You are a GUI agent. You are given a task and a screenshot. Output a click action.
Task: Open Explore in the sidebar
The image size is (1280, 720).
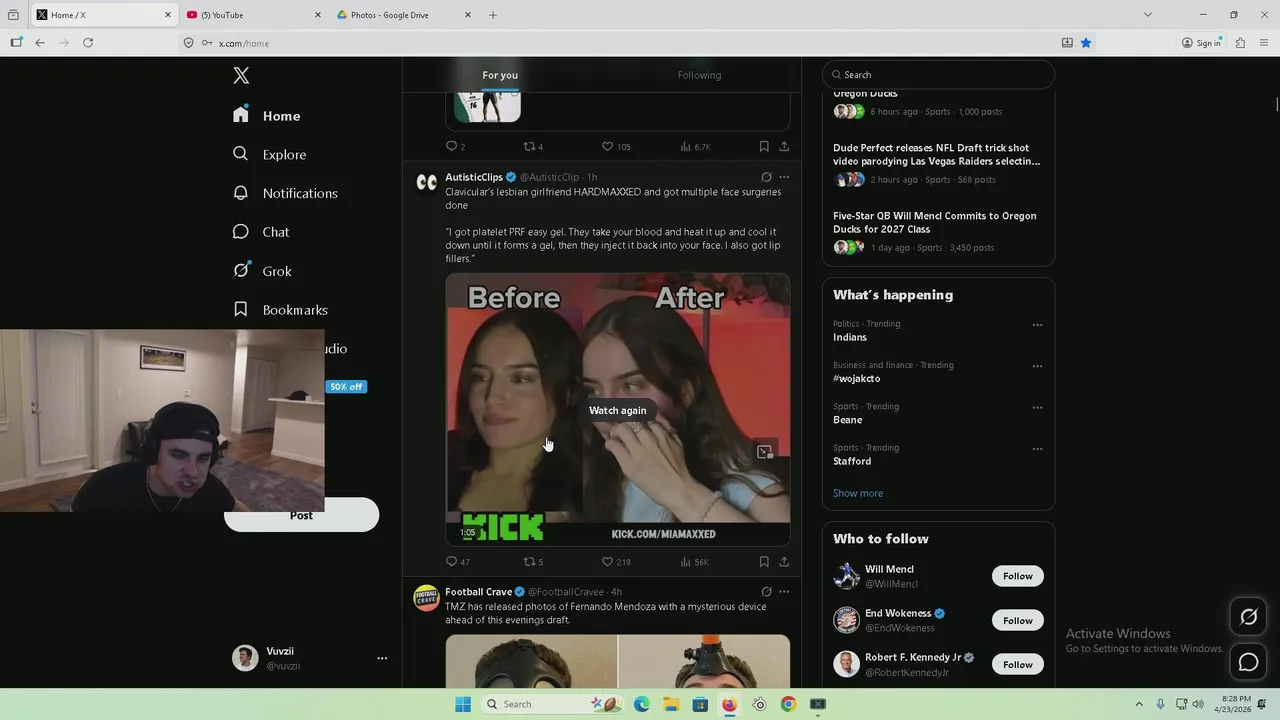[x=269, y=154]
